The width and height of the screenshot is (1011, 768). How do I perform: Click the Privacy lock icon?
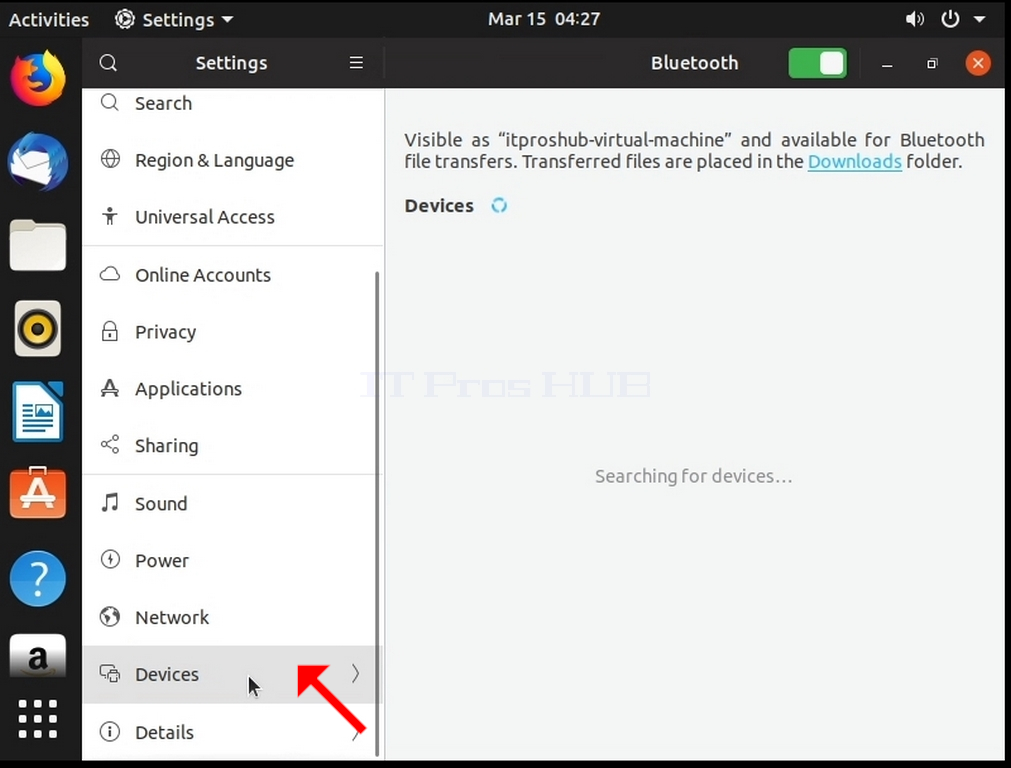pos(110,331)
